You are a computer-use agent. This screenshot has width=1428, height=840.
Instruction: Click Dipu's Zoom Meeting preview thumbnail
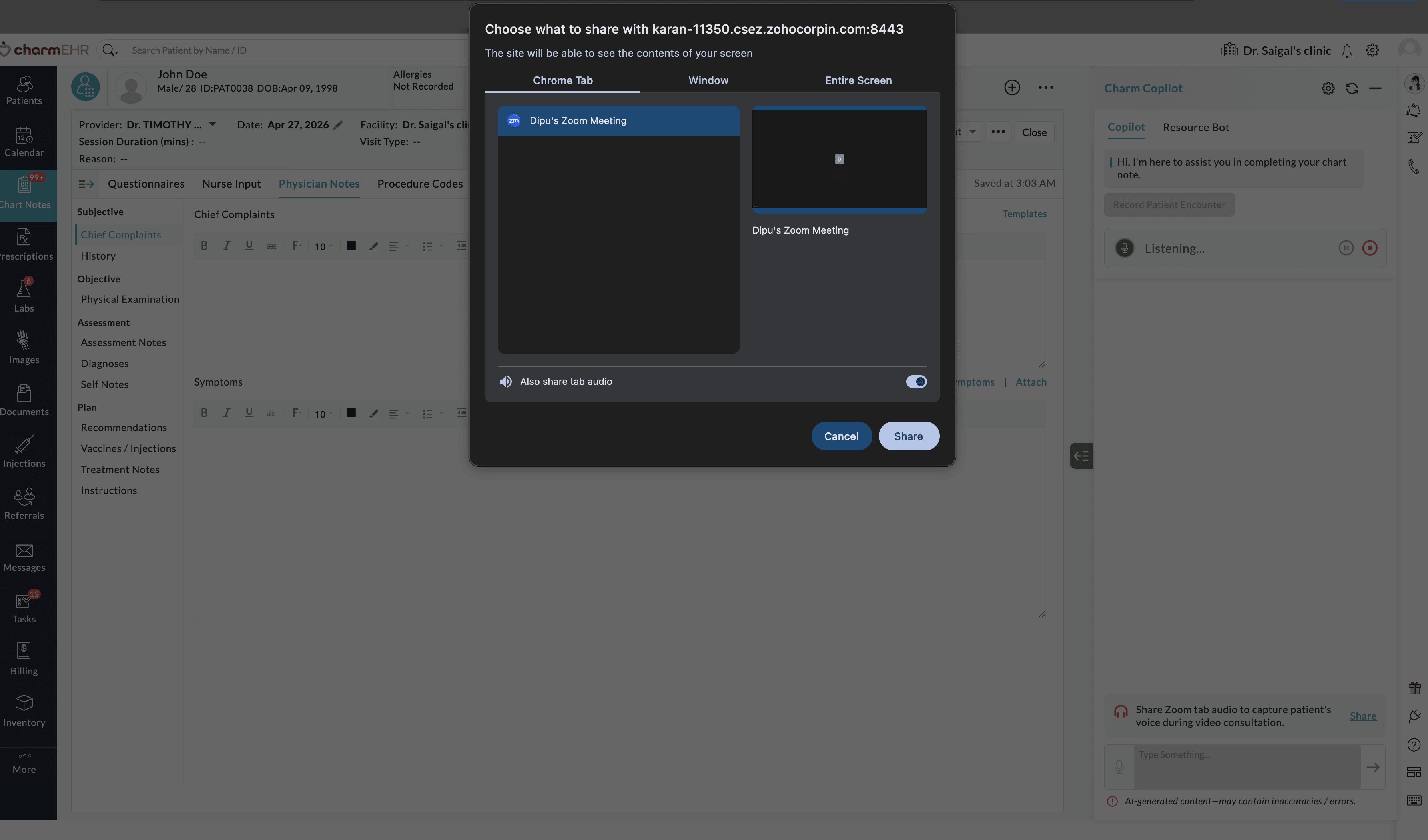[x=839, y=159]
